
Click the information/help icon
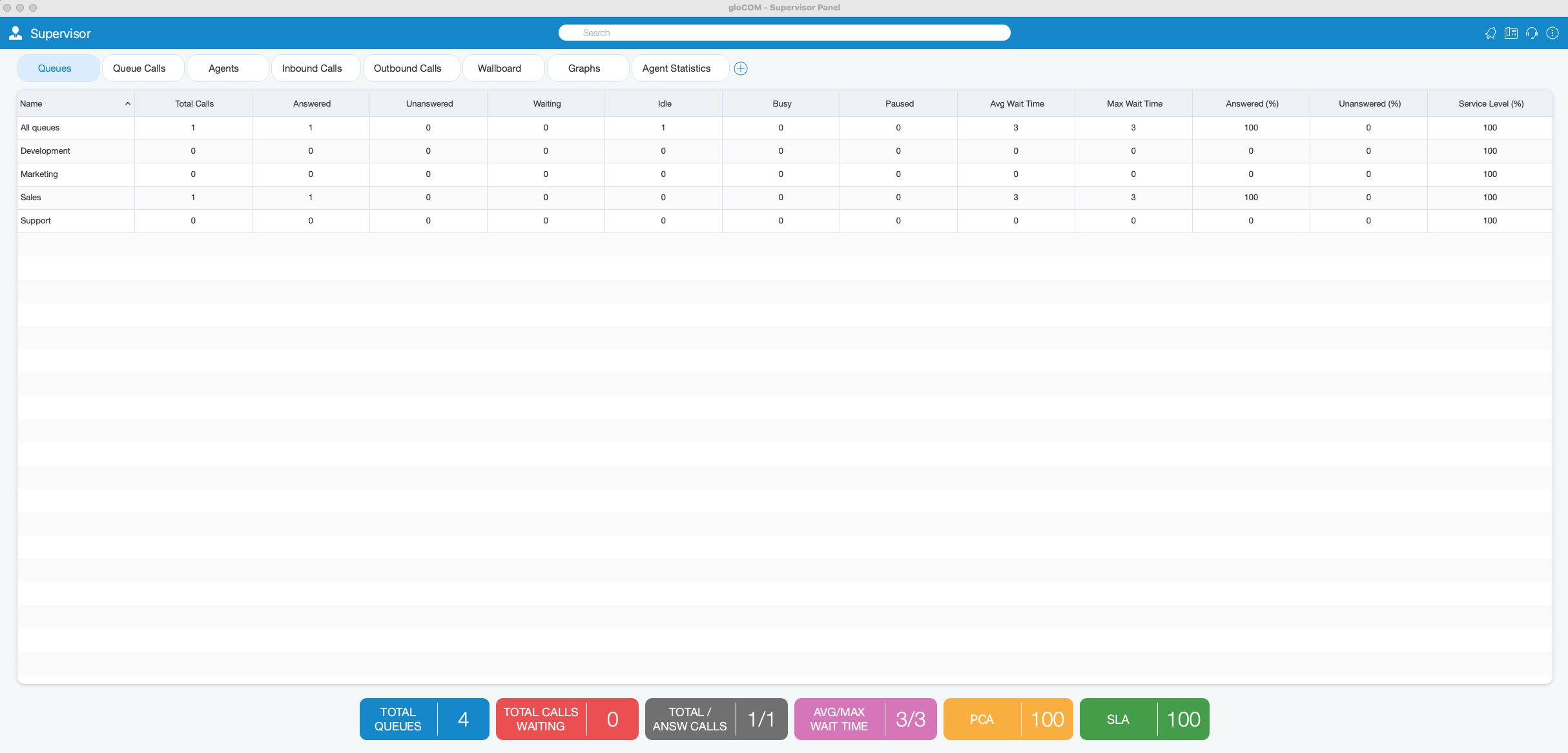coord(1553,33)
